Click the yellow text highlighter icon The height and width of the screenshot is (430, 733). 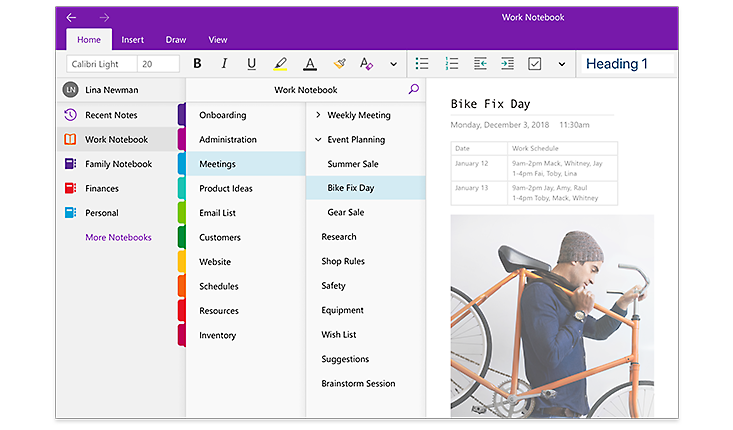(280, 64)
